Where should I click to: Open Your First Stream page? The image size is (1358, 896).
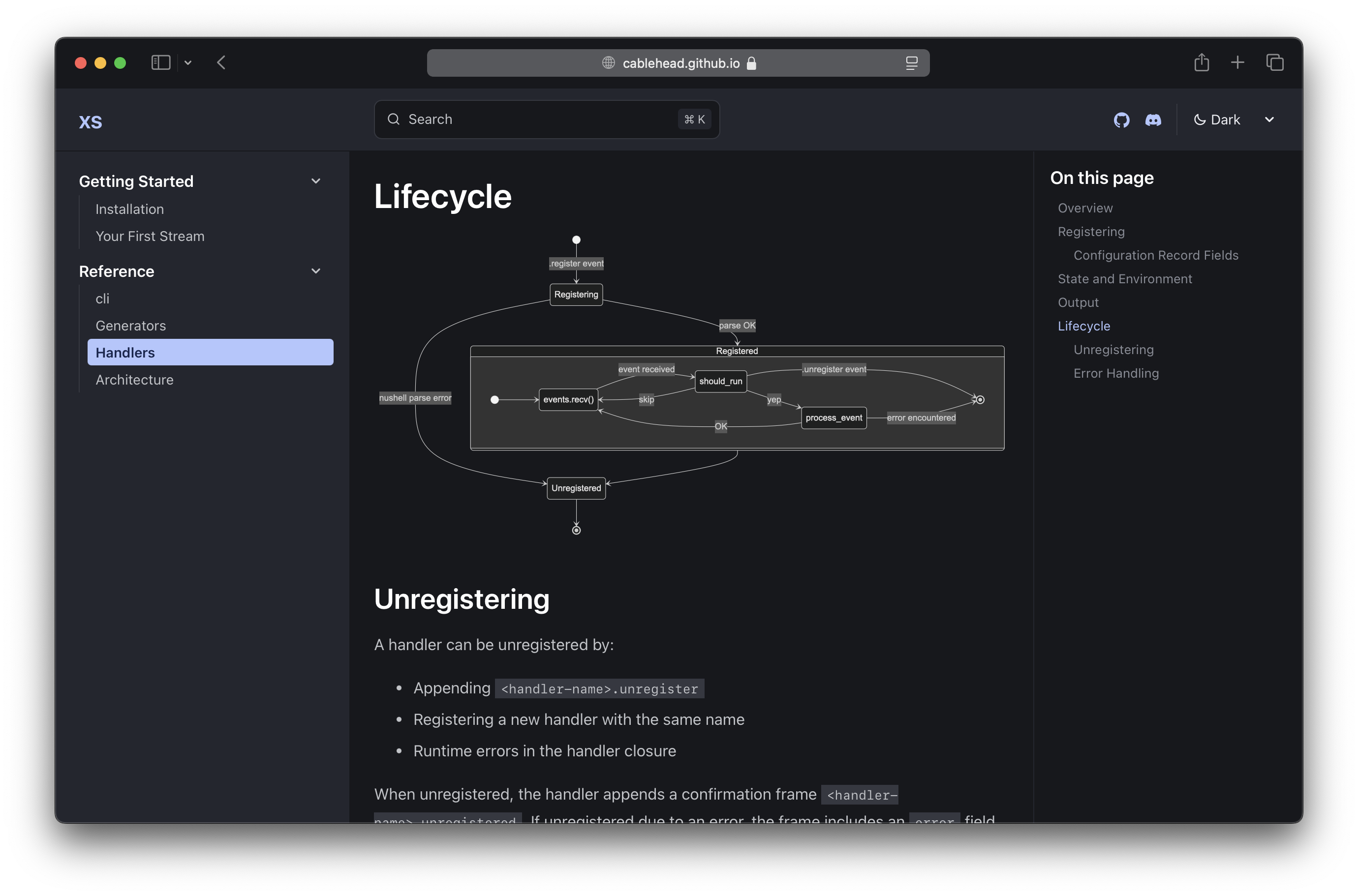click(150, 235)
